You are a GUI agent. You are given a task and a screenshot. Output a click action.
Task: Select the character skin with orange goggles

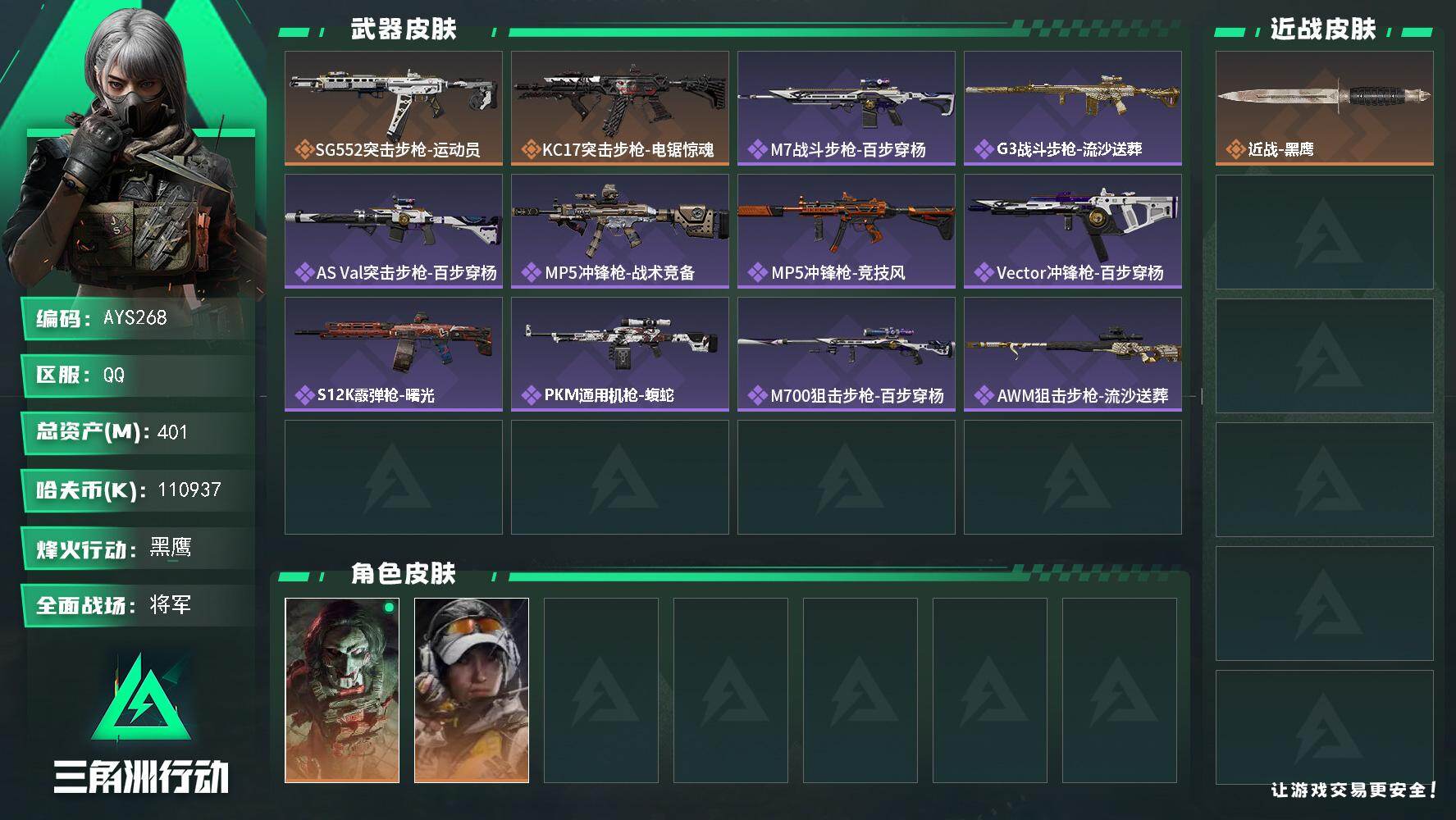click(472, 690)
